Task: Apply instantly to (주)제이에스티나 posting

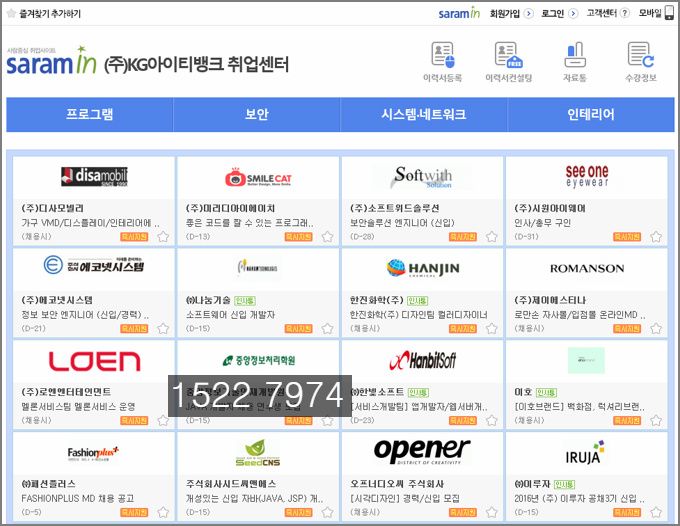Action: coord(627,329)
